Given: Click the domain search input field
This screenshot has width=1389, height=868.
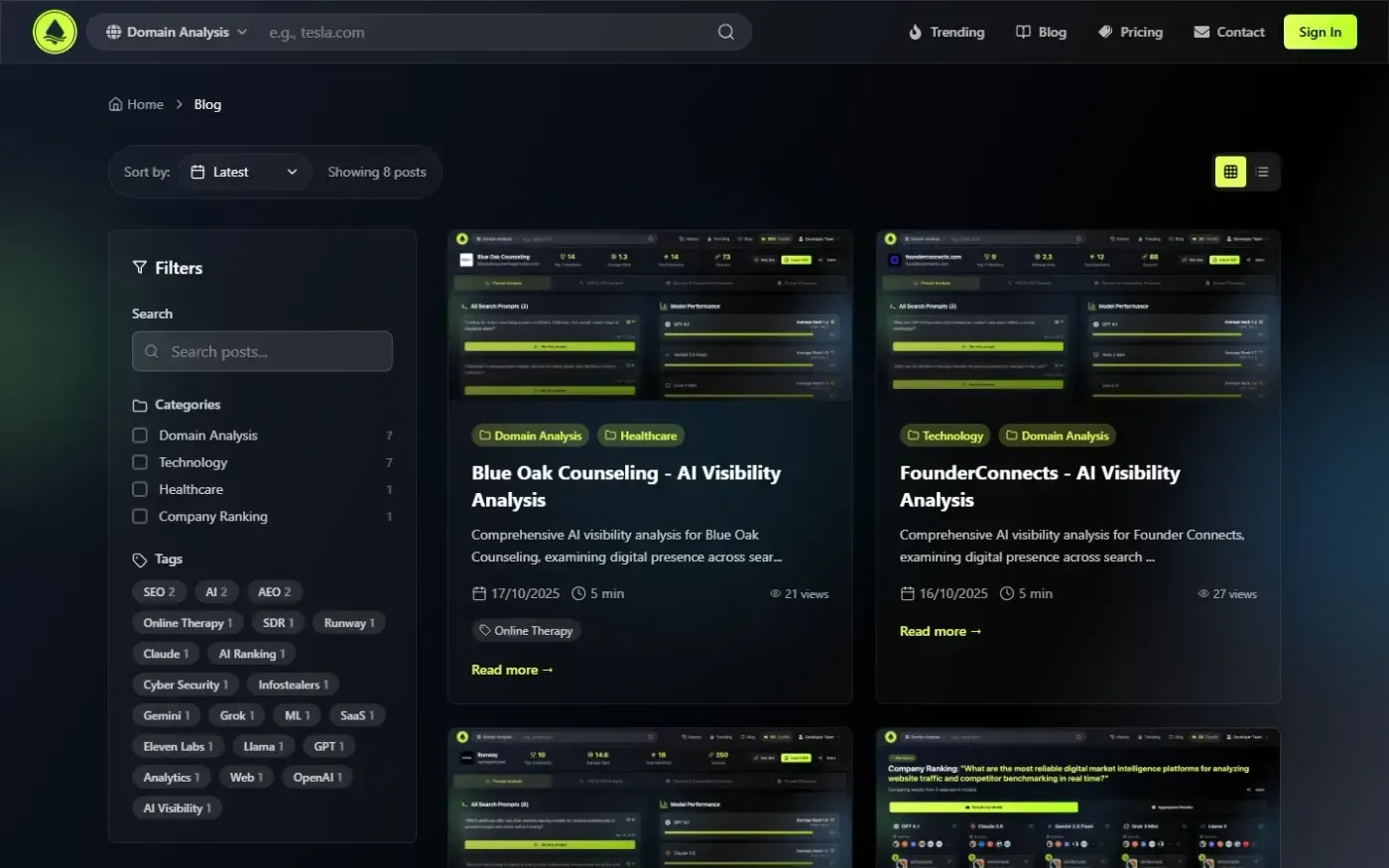Looking at the screenshot, I should [486, 32].
